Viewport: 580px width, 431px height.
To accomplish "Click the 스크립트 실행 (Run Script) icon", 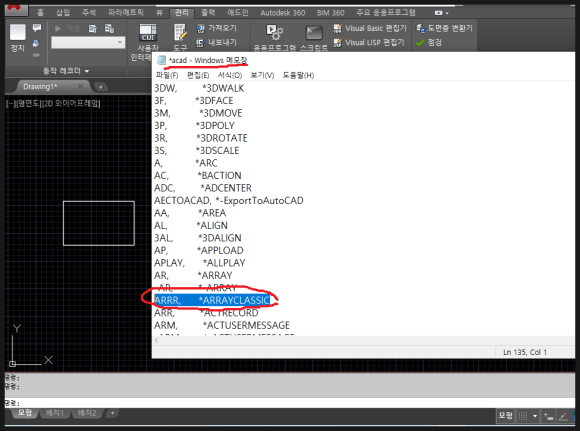I will [x=314, y=33].
